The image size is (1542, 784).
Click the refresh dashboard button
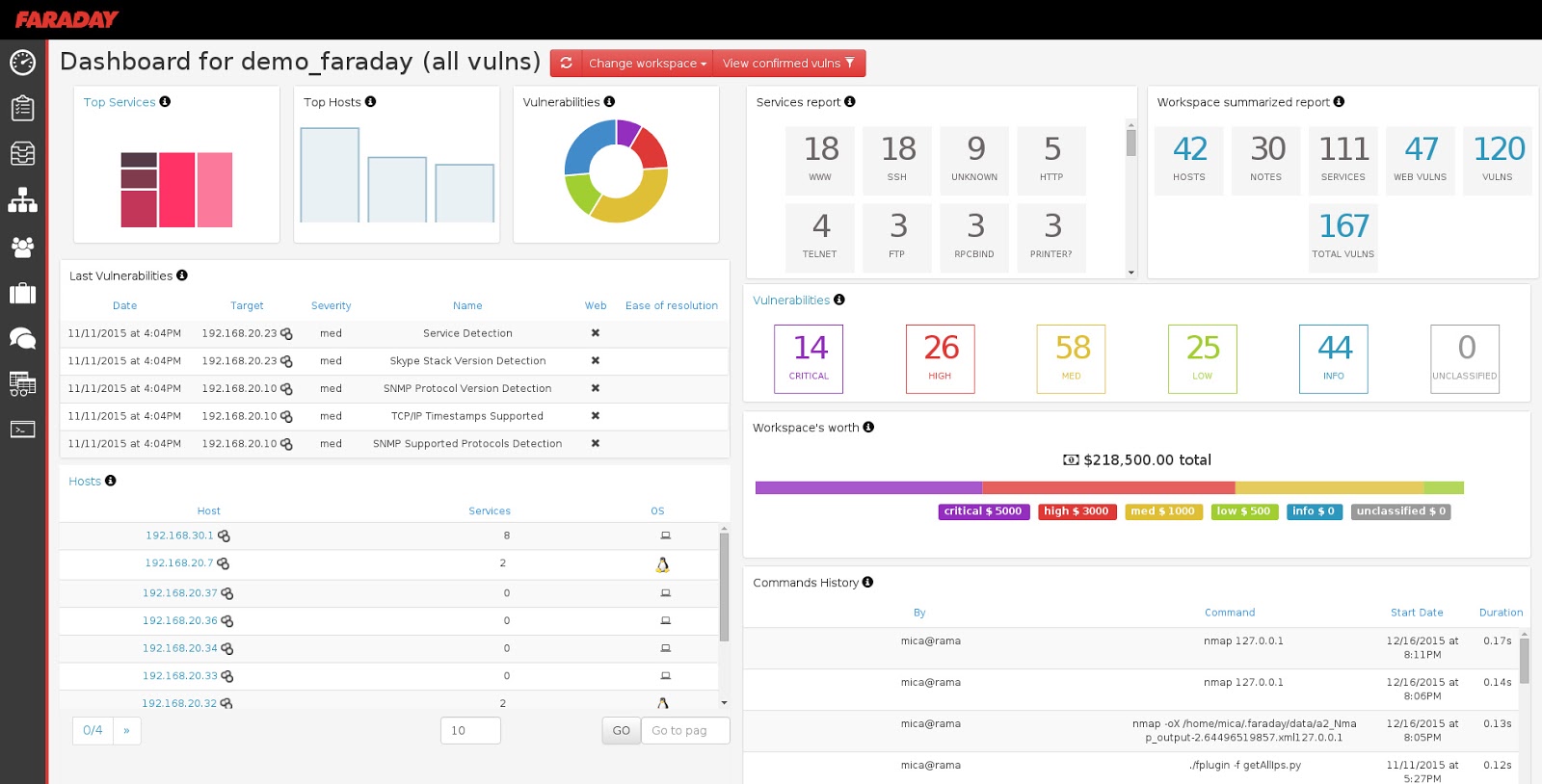pyautogui.click(x=566, y=64)
